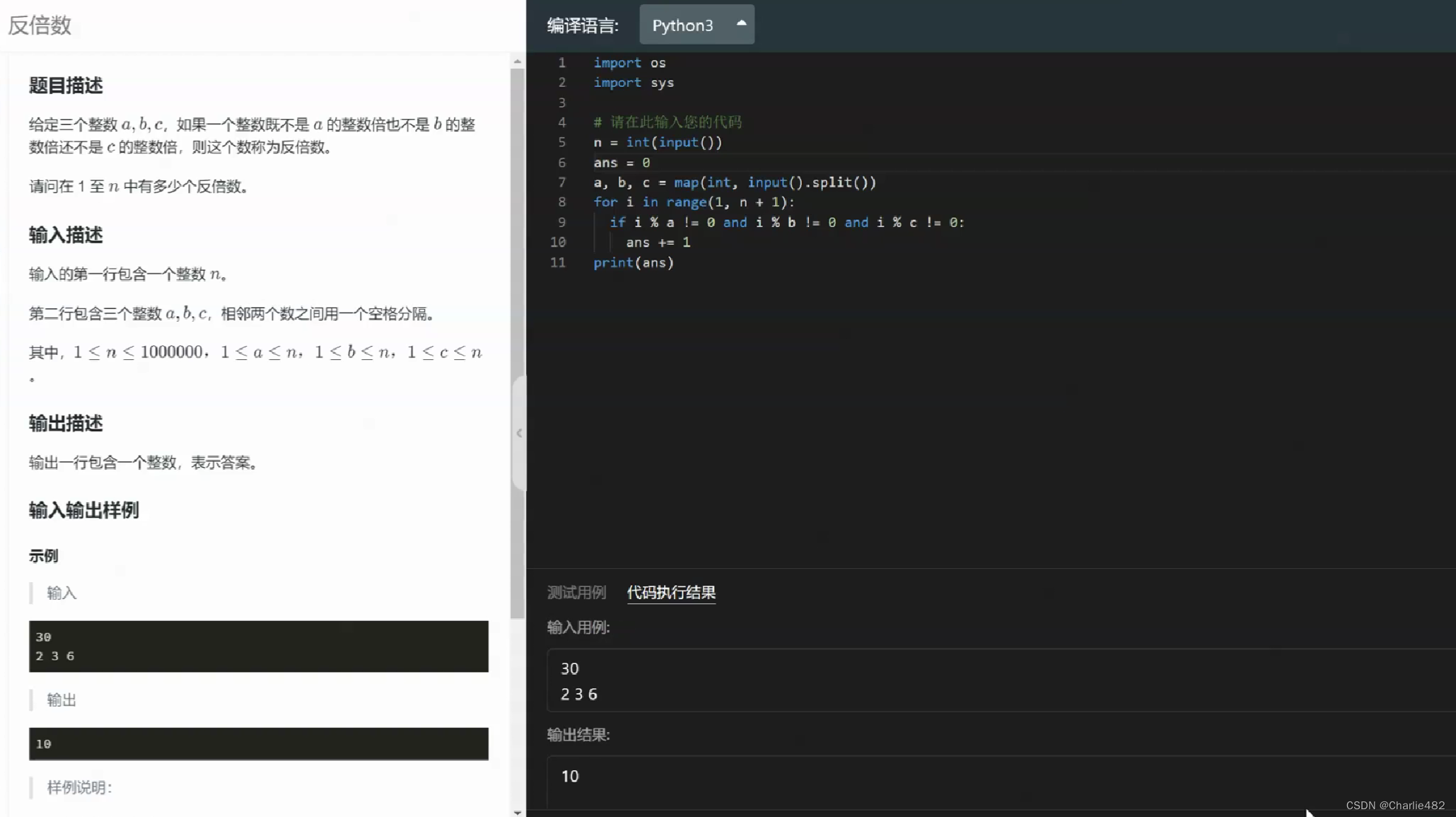The height and width of the screenshot is (817, 1456).
Task: Click the ans = 0 code line
Action: [622, 163]
